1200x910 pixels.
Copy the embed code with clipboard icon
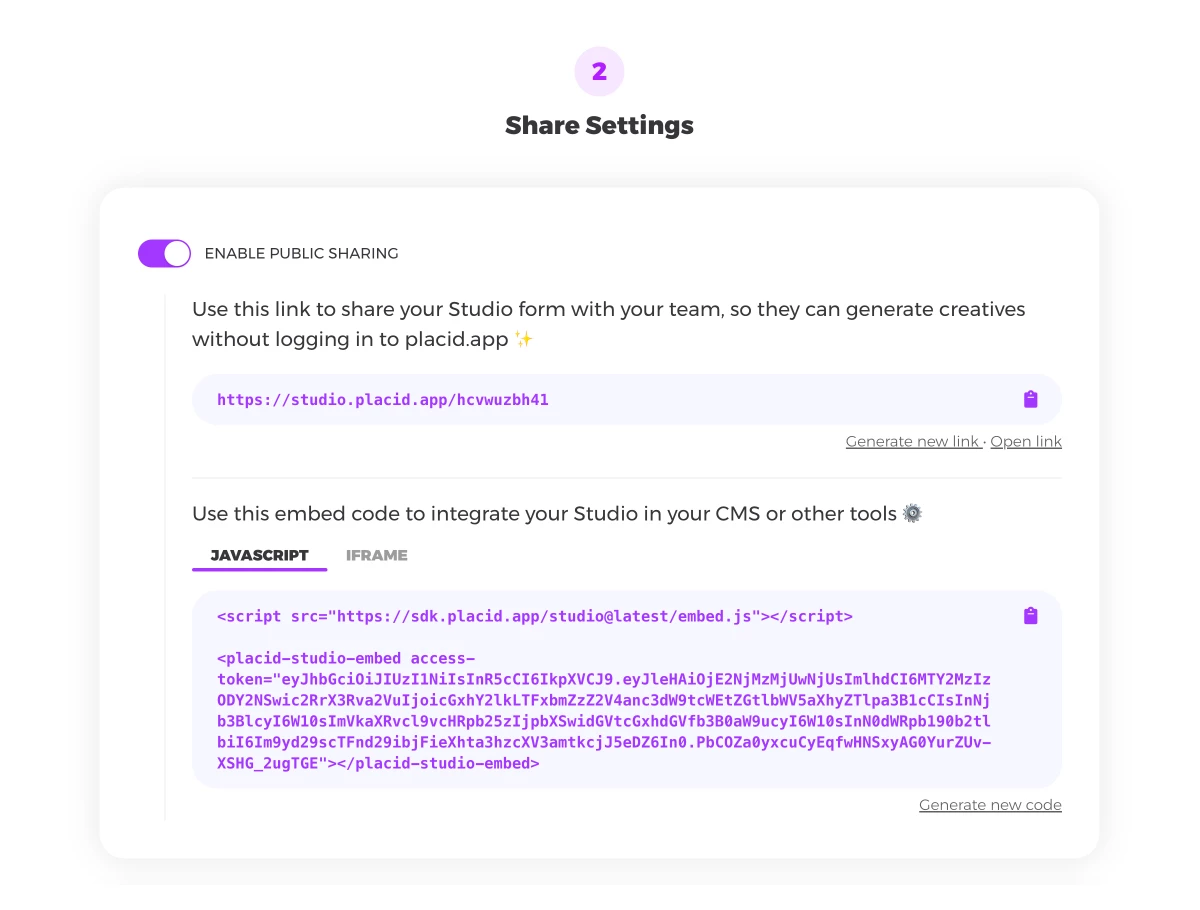[1031, 616]
